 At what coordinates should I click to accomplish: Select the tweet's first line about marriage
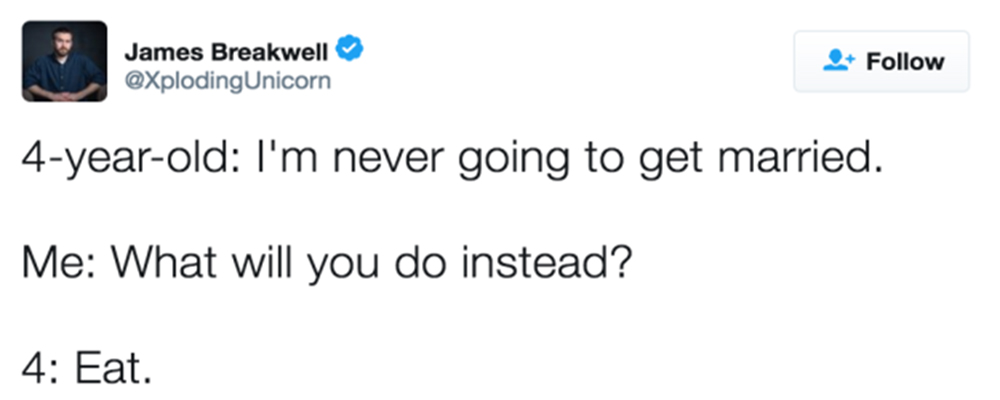pos(453,159)
